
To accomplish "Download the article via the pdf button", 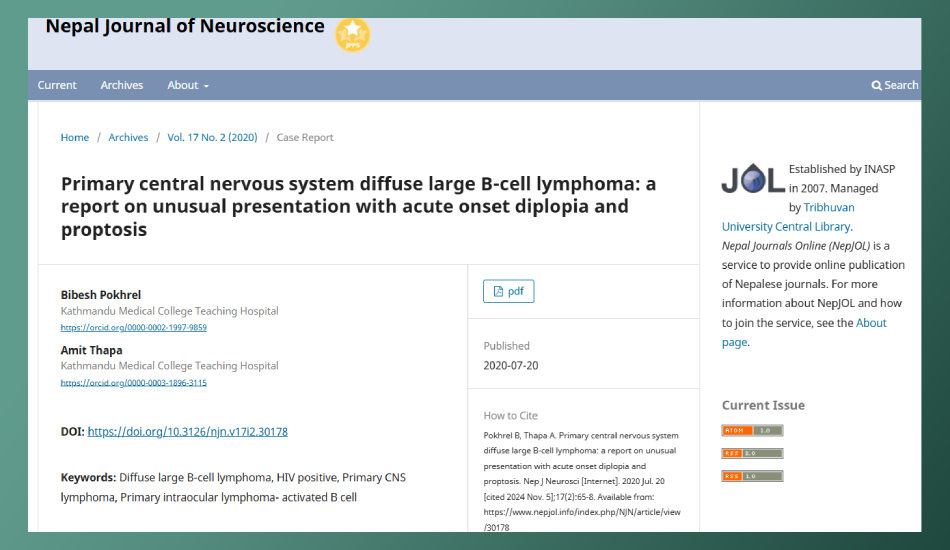I will coord(508,291).
